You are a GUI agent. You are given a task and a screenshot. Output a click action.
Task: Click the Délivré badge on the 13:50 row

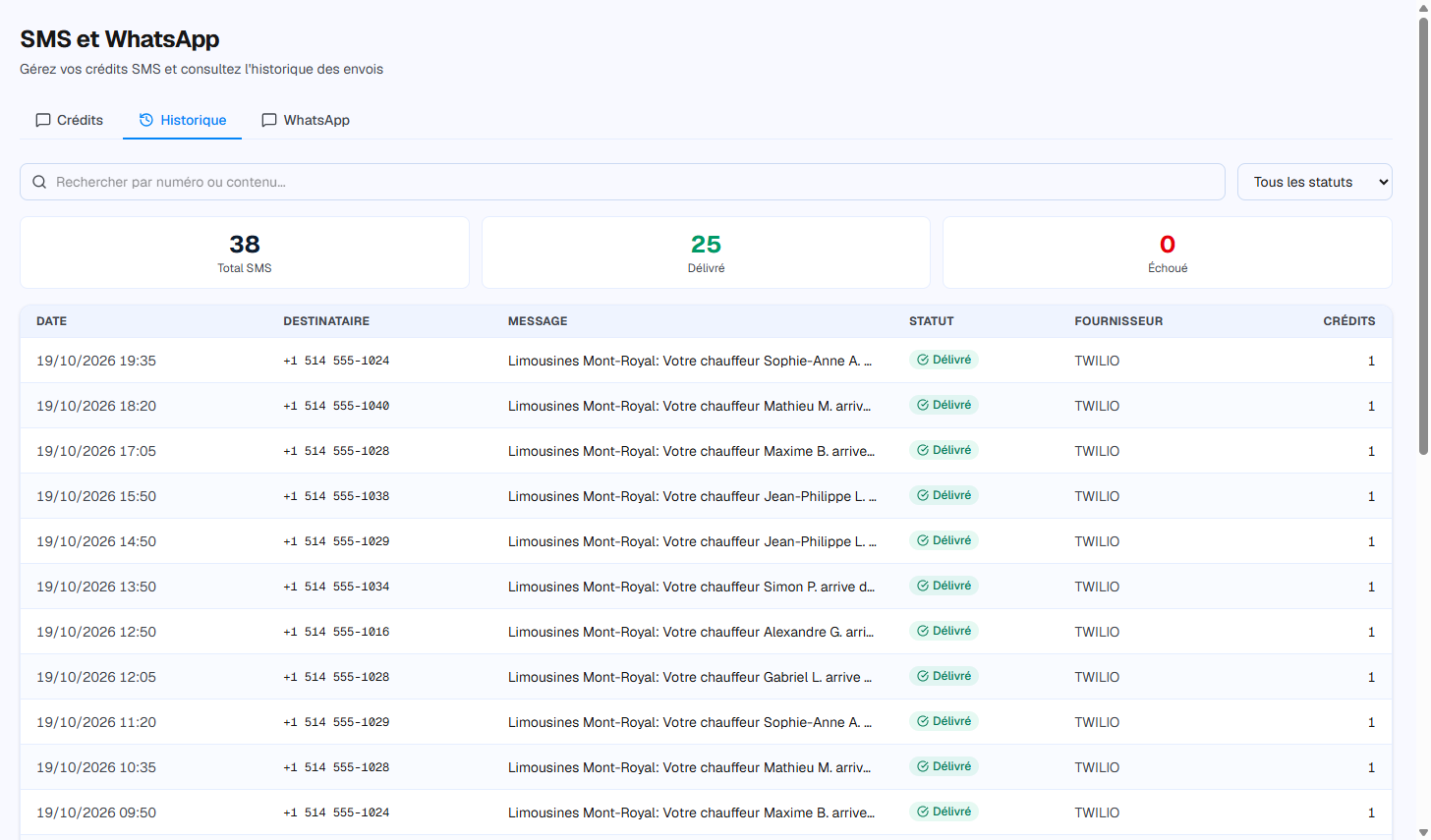pos(944,586)
